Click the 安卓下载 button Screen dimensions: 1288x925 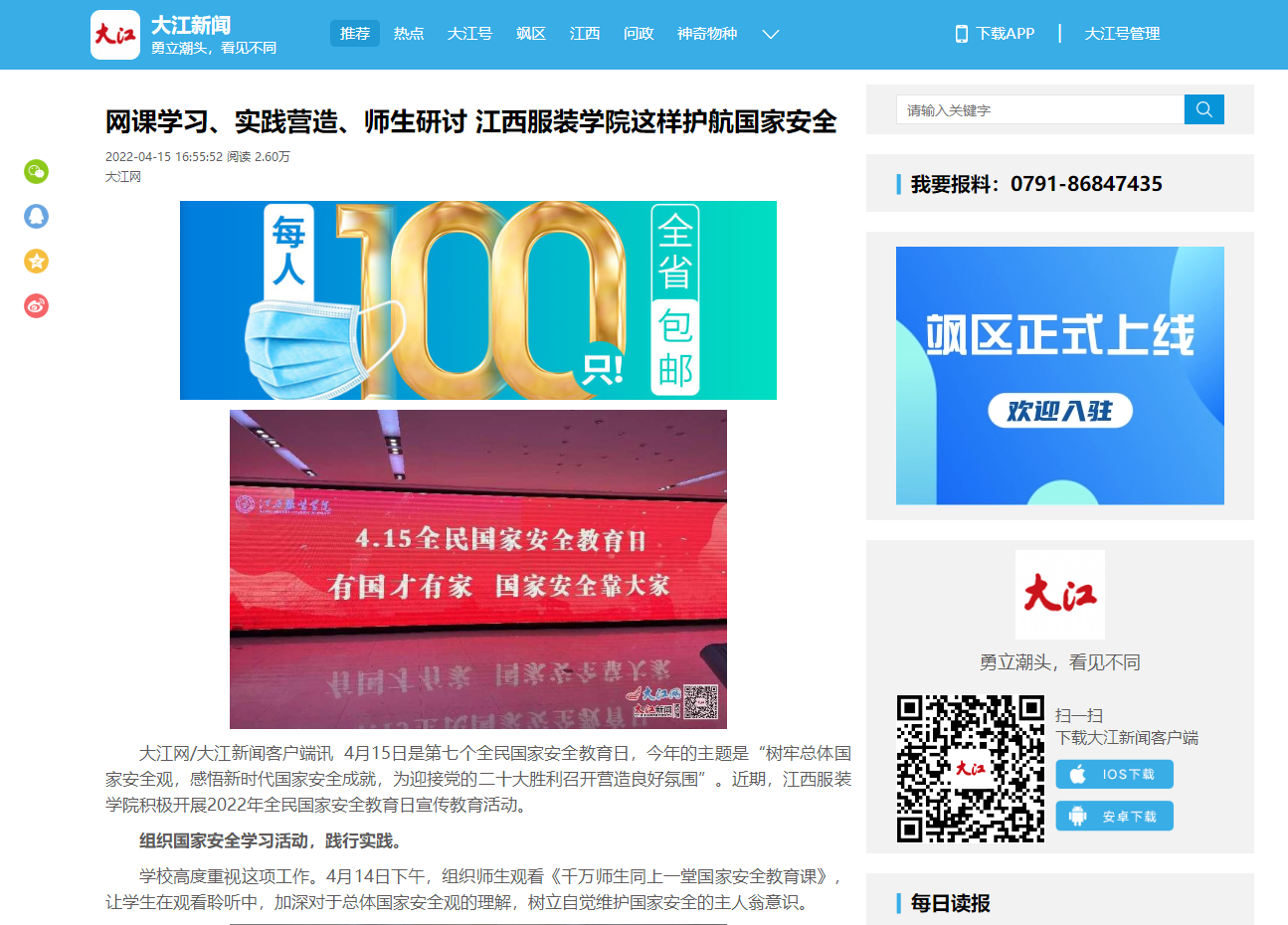click(x=1114, y=817)
